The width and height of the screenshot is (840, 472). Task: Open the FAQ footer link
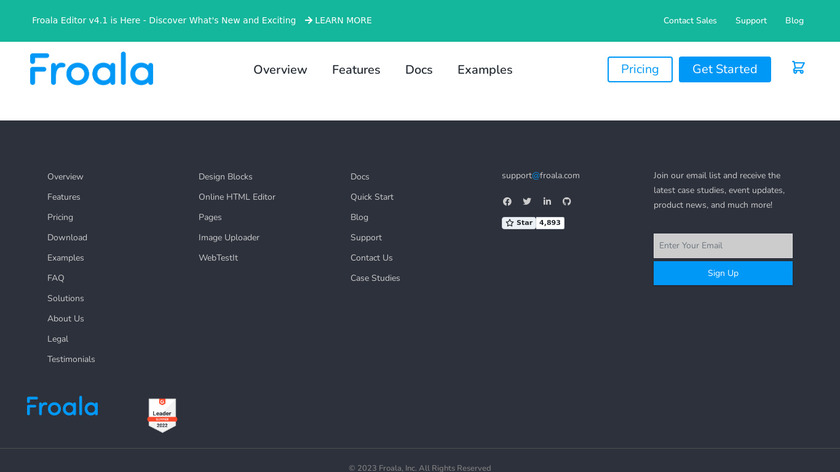55,278
